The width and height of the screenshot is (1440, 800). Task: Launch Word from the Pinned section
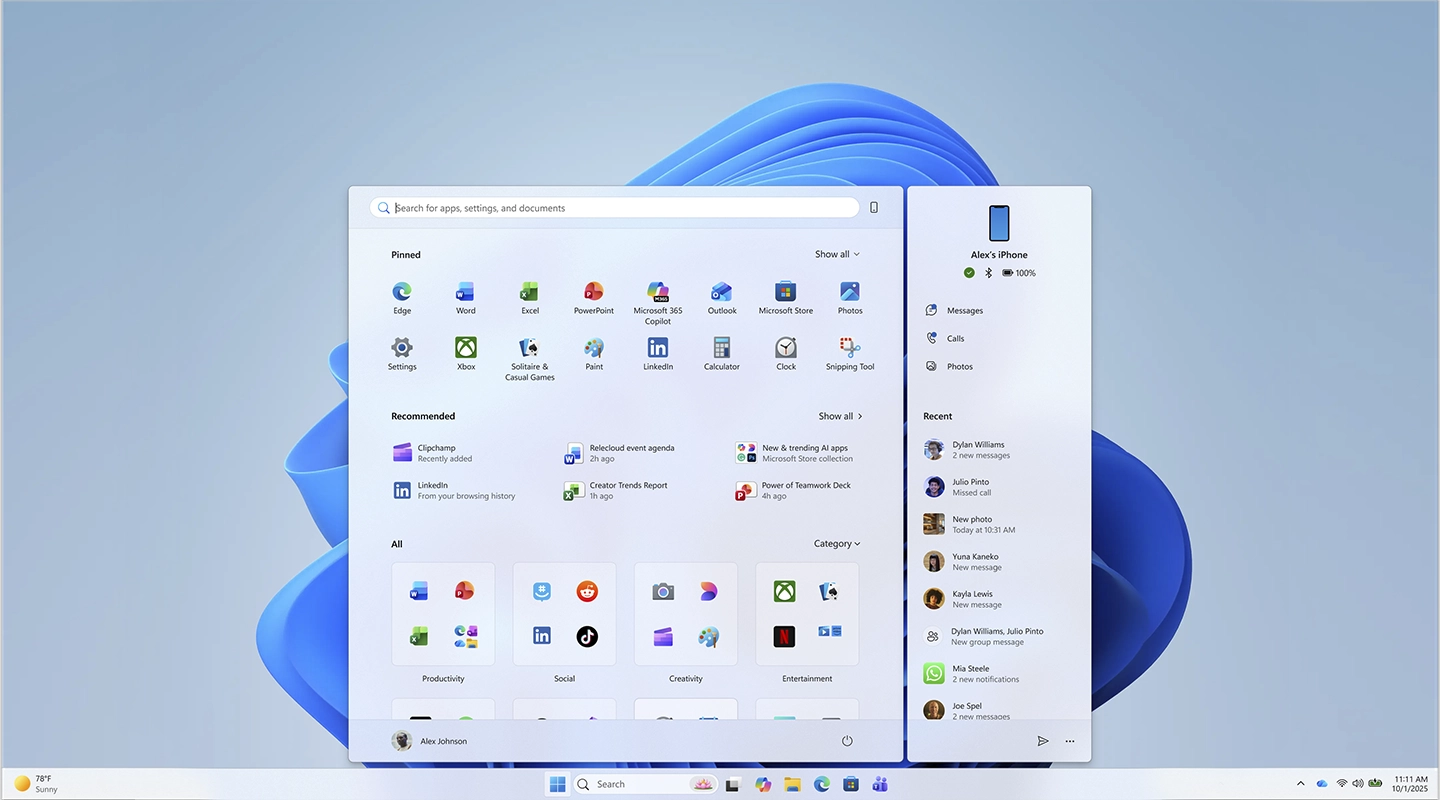pos(466,297)
